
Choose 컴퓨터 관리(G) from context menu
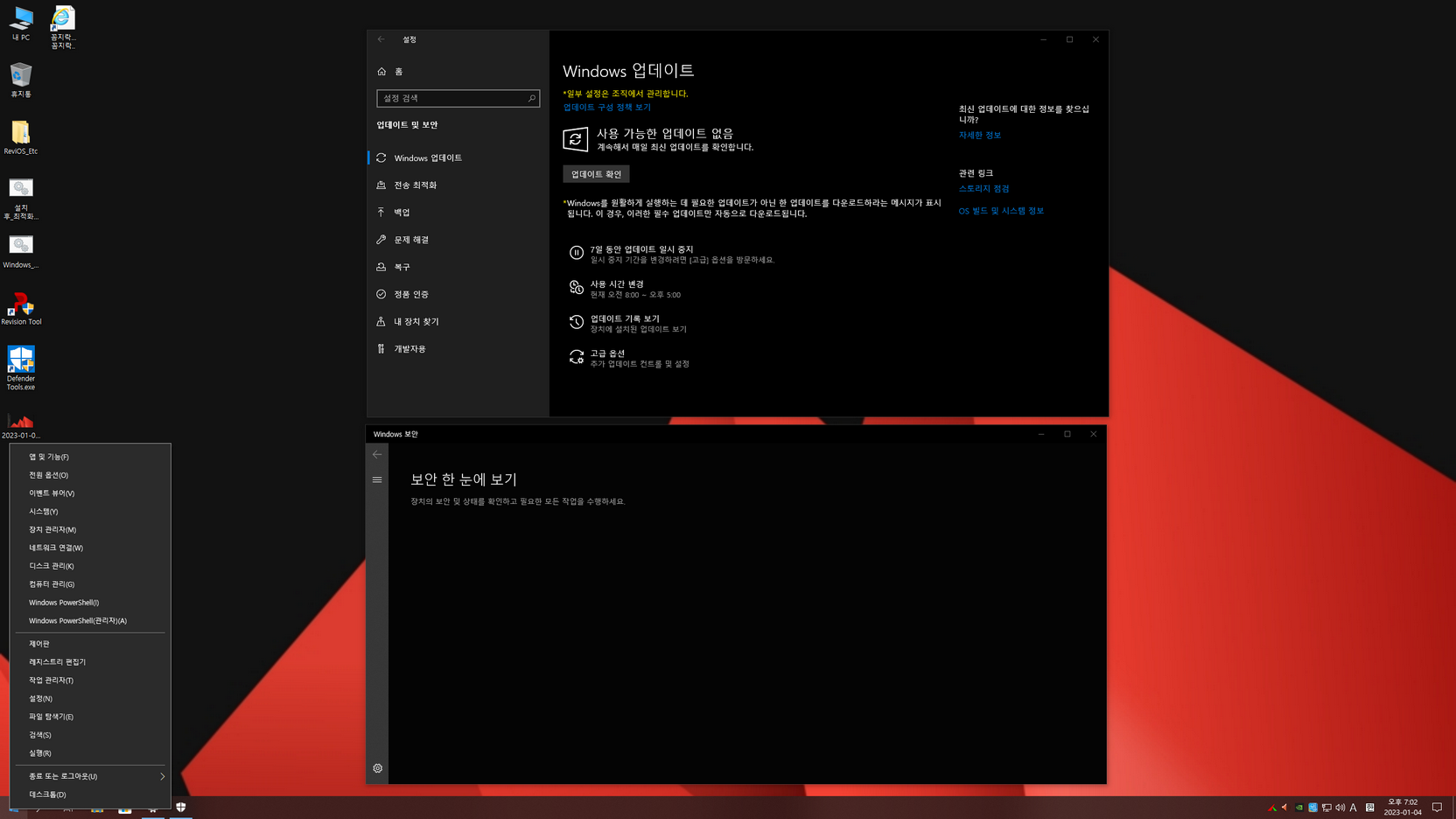click(x=90, y=584)
